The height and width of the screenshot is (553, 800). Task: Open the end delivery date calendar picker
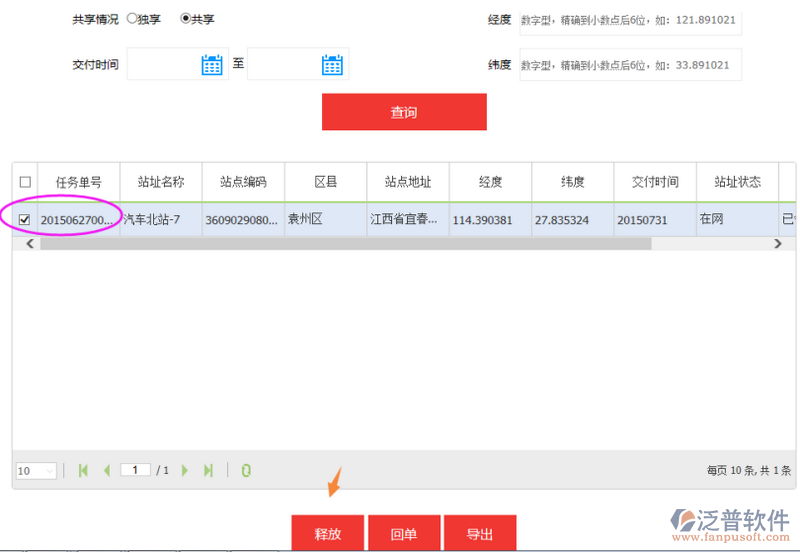(332, 65)
